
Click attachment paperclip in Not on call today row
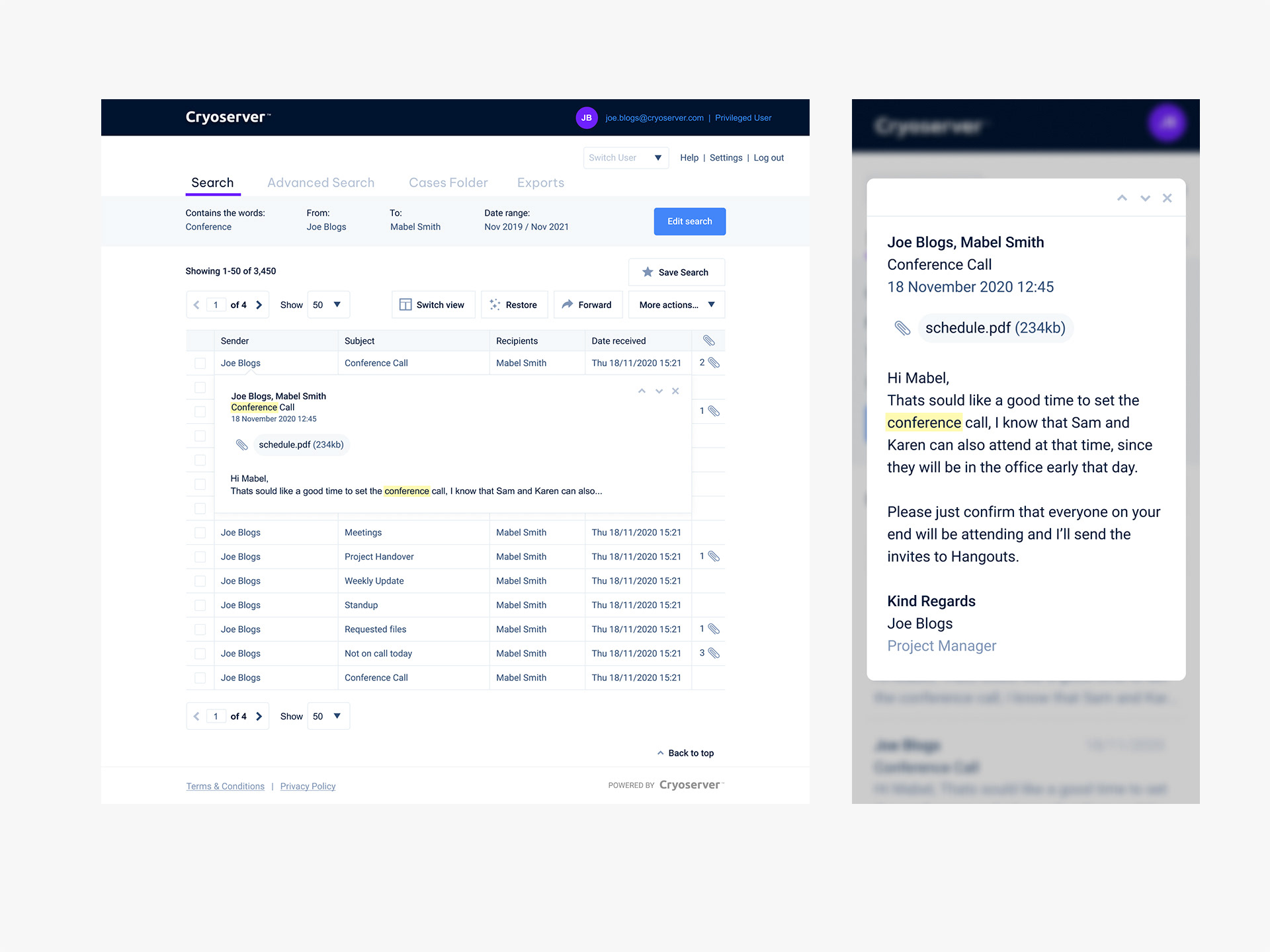(714, 653)
